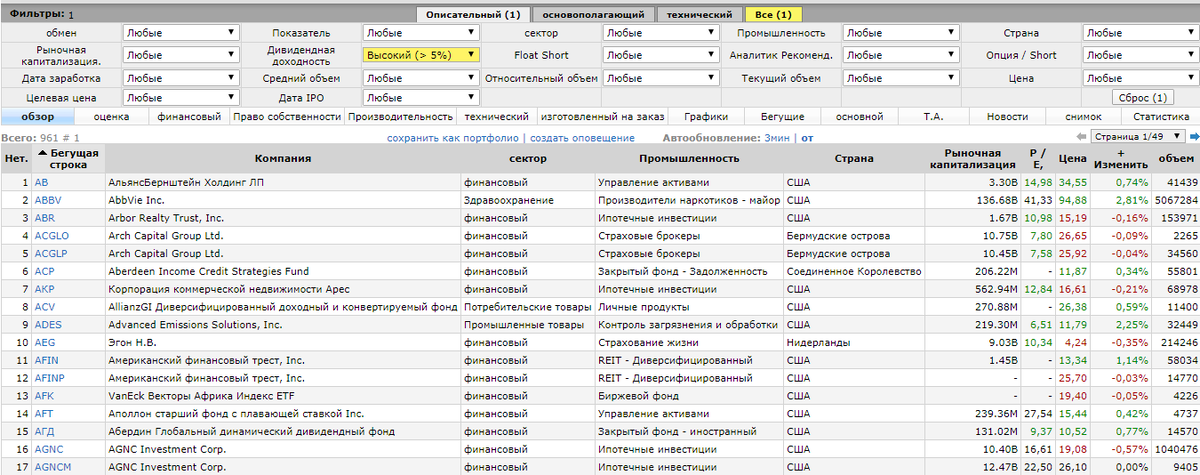
Task: Open the ADES ticker link
Action: tap(48, 325)
